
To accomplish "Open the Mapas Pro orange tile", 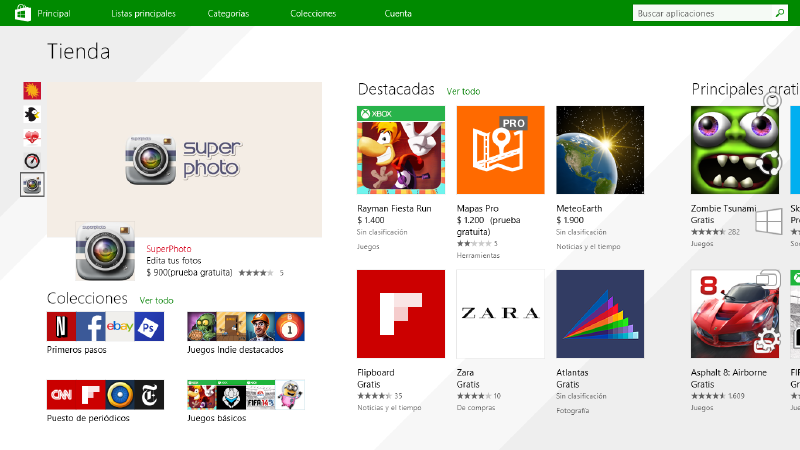I will pyautogui.click(x=501, y=150).
